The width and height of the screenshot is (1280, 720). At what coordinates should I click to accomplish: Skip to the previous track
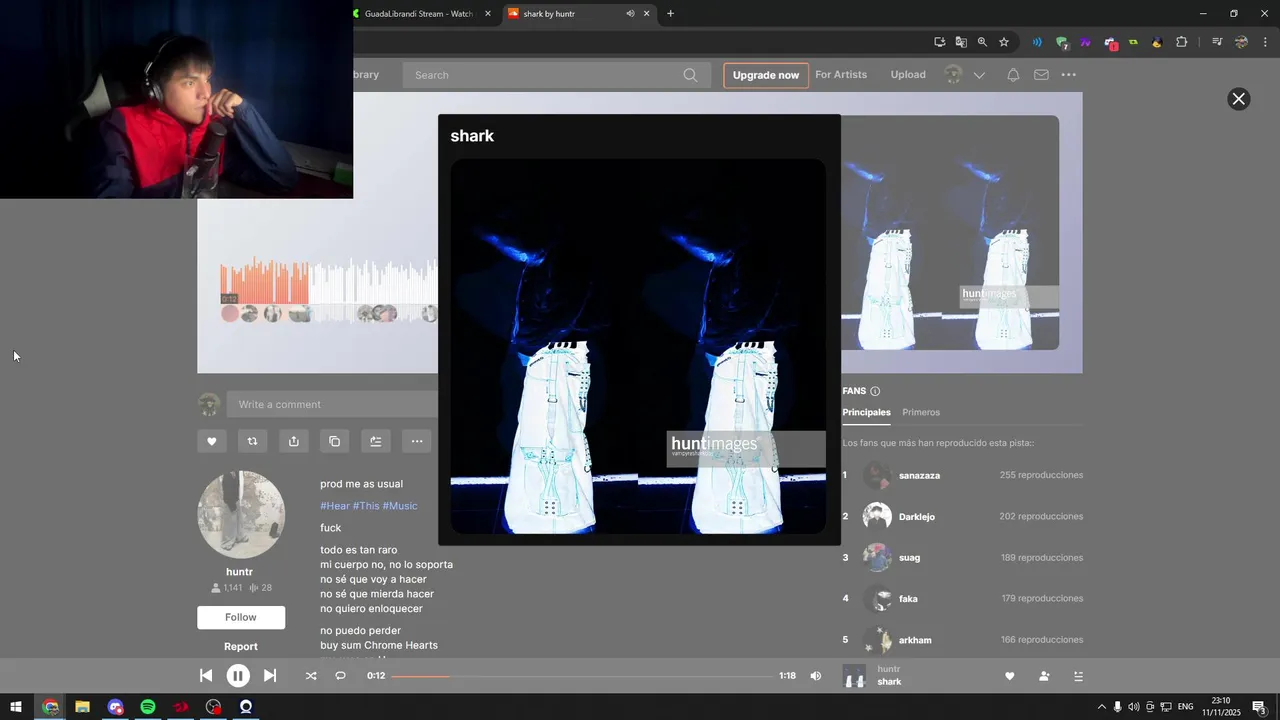pos(206,676)
